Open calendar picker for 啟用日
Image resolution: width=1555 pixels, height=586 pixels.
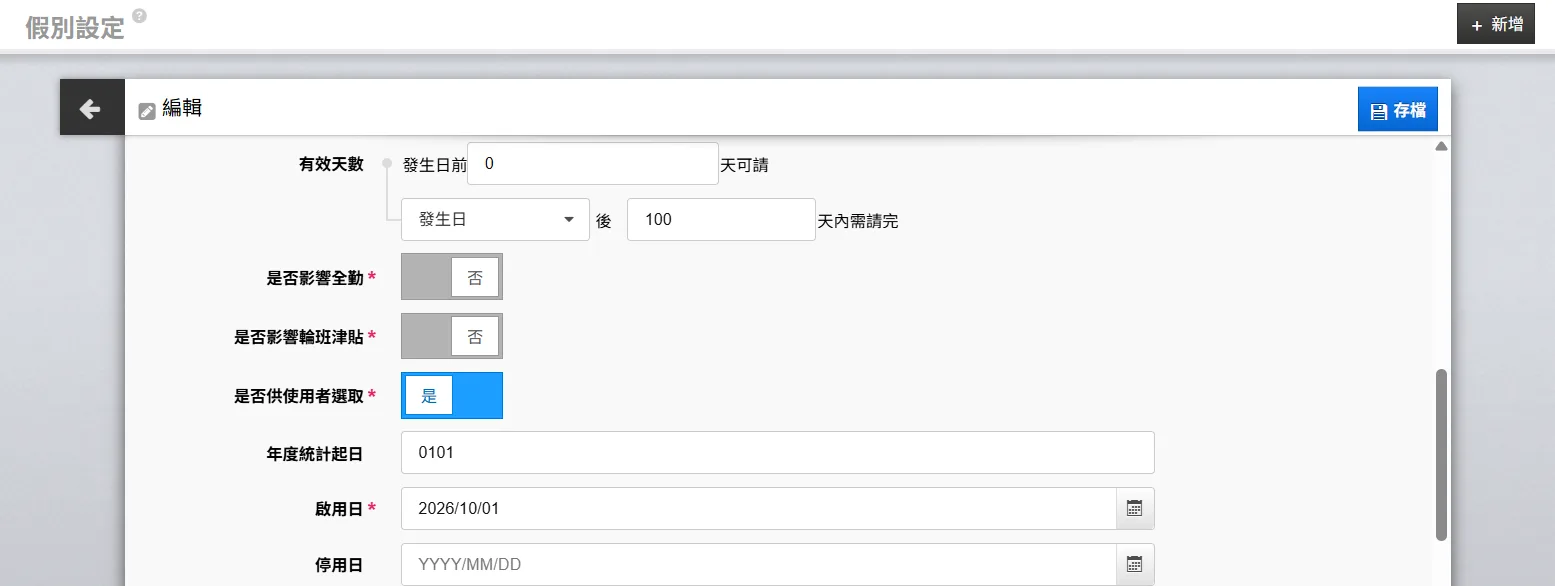(1135, 508)
